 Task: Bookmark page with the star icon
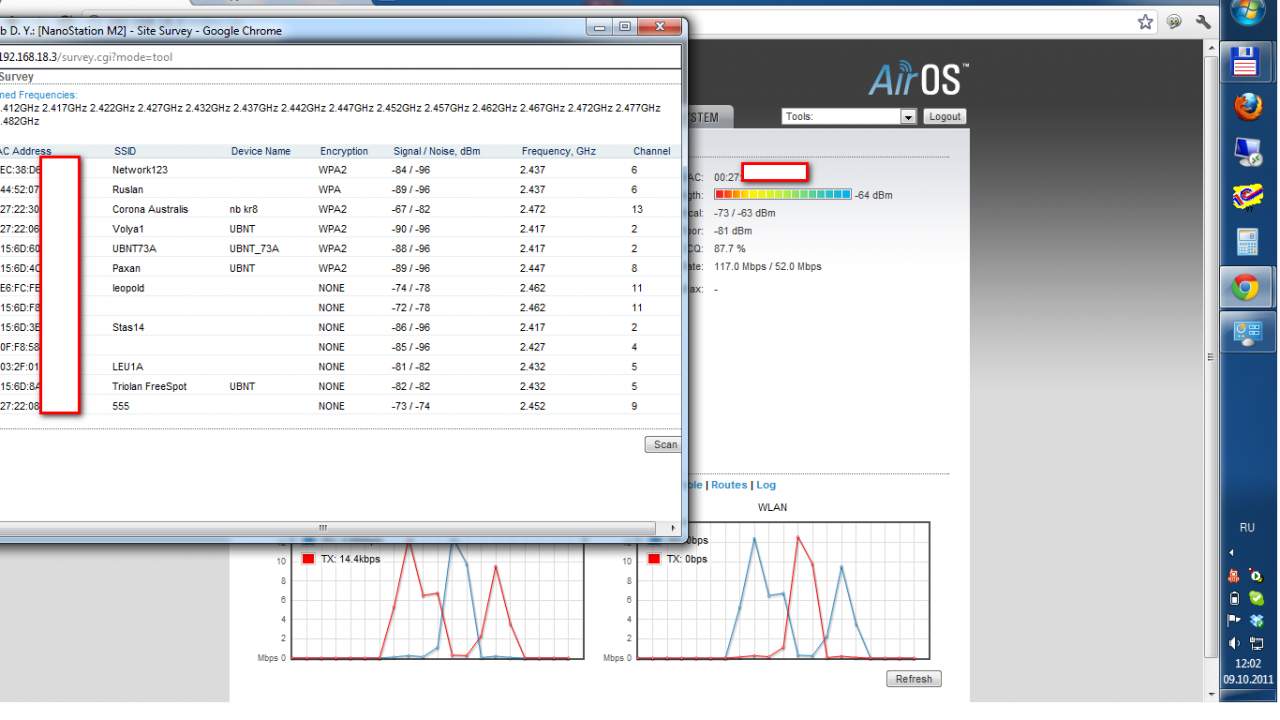pyautogui.click(x=1145, y=22)
